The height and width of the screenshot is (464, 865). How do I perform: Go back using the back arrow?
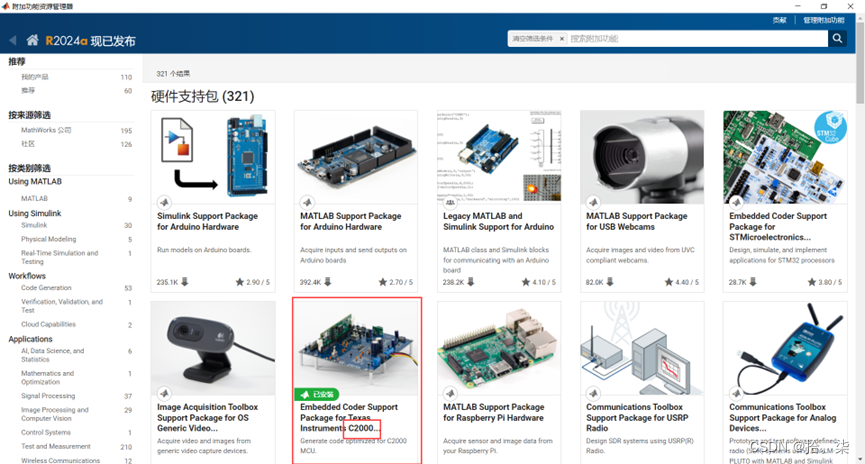[12, 40]
